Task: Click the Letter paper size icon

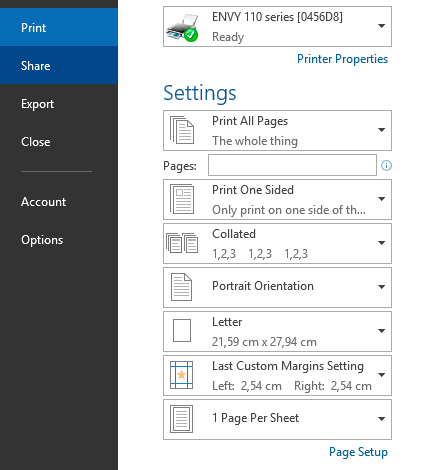Action: pos(182,331)
